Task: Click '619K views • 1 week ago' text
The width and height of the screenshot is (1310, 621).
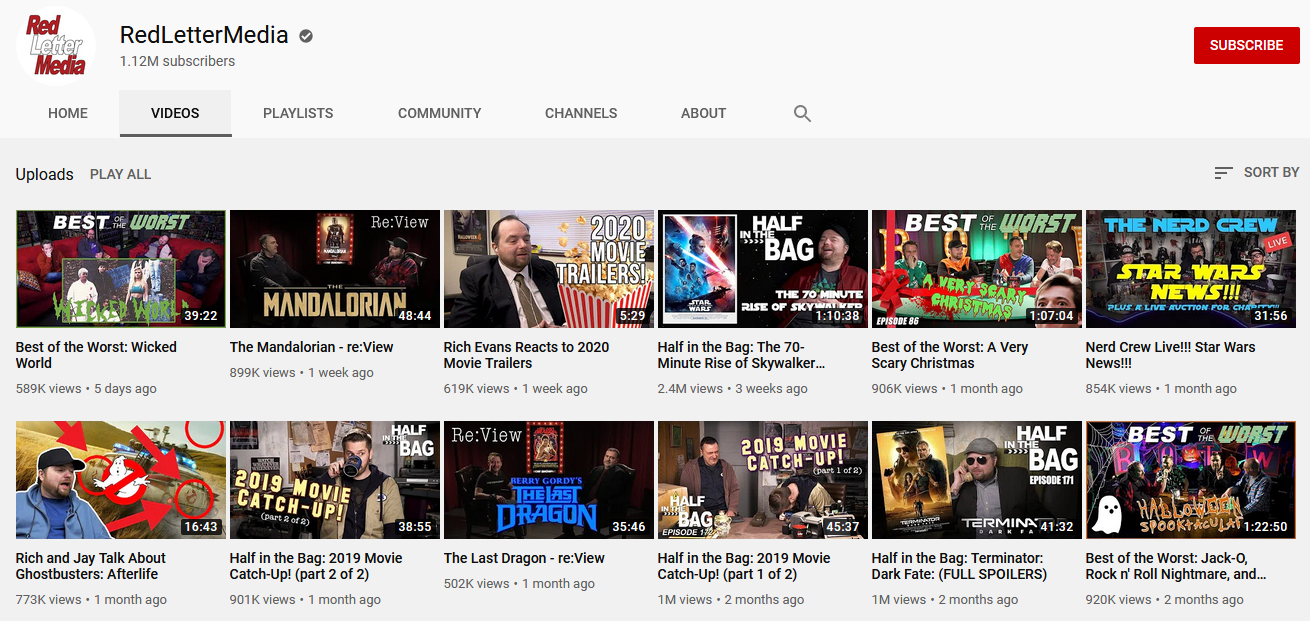Action: point(516,388)
